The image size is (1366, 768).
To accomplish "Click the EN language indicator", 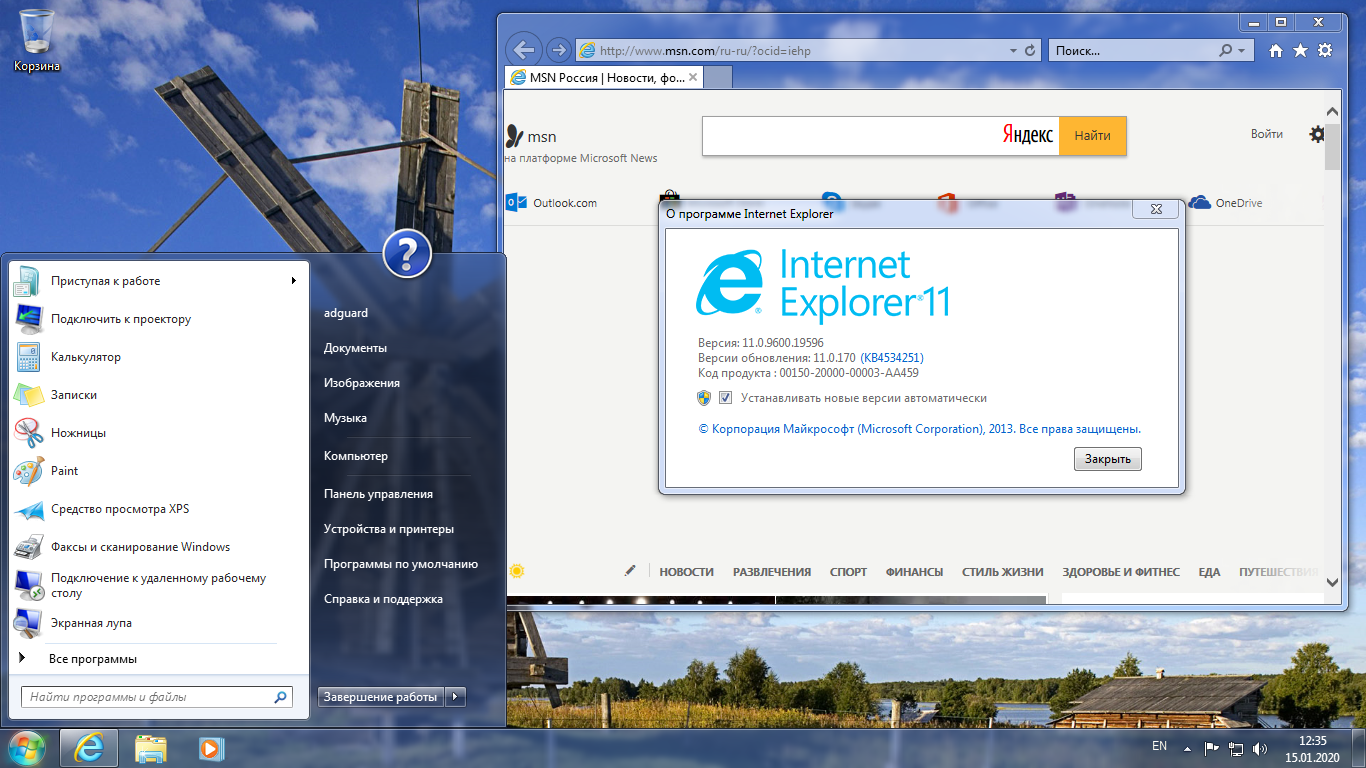I will (1159, 746).
